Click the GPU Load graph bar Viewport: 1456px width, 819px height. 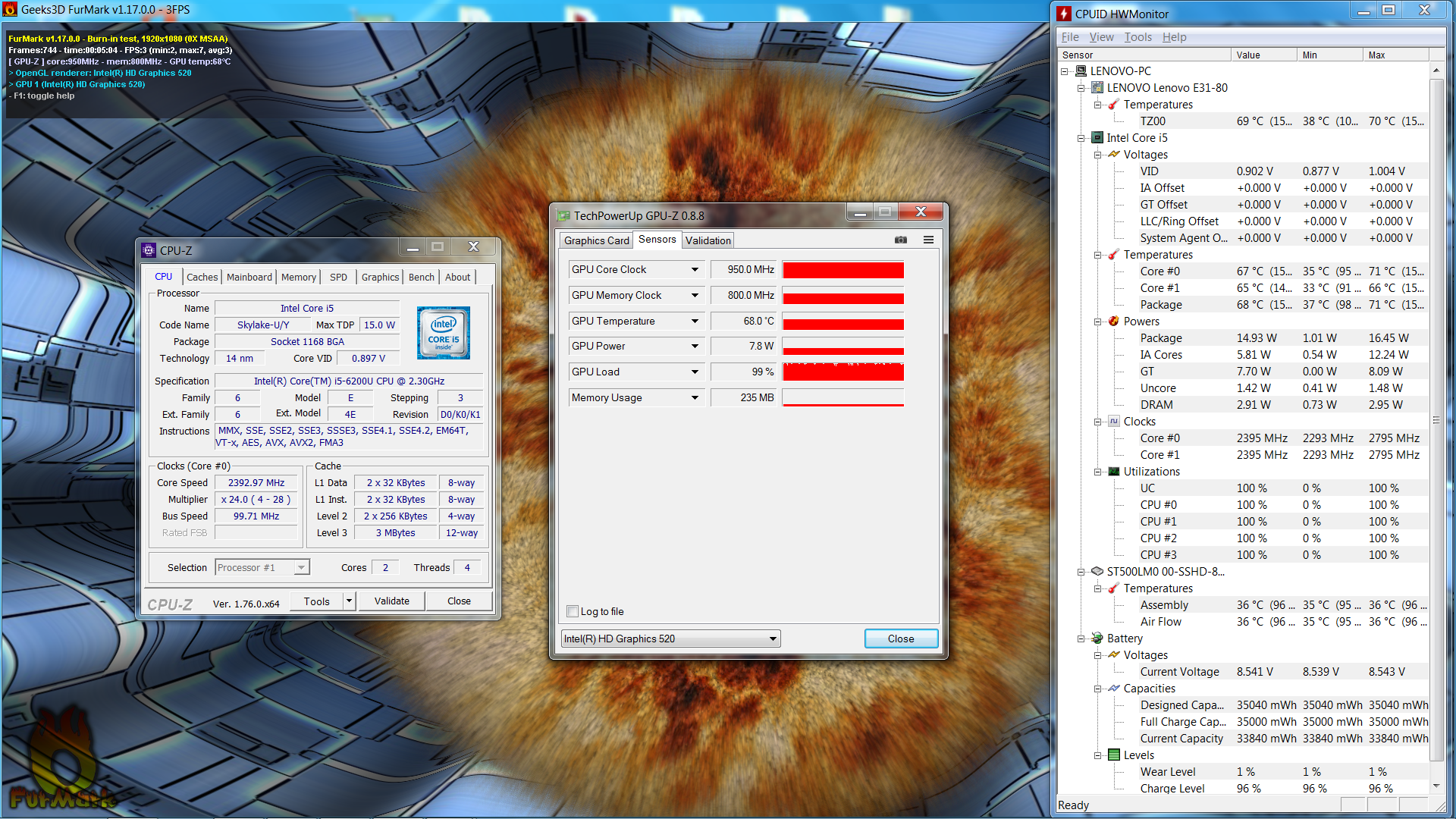843,372
